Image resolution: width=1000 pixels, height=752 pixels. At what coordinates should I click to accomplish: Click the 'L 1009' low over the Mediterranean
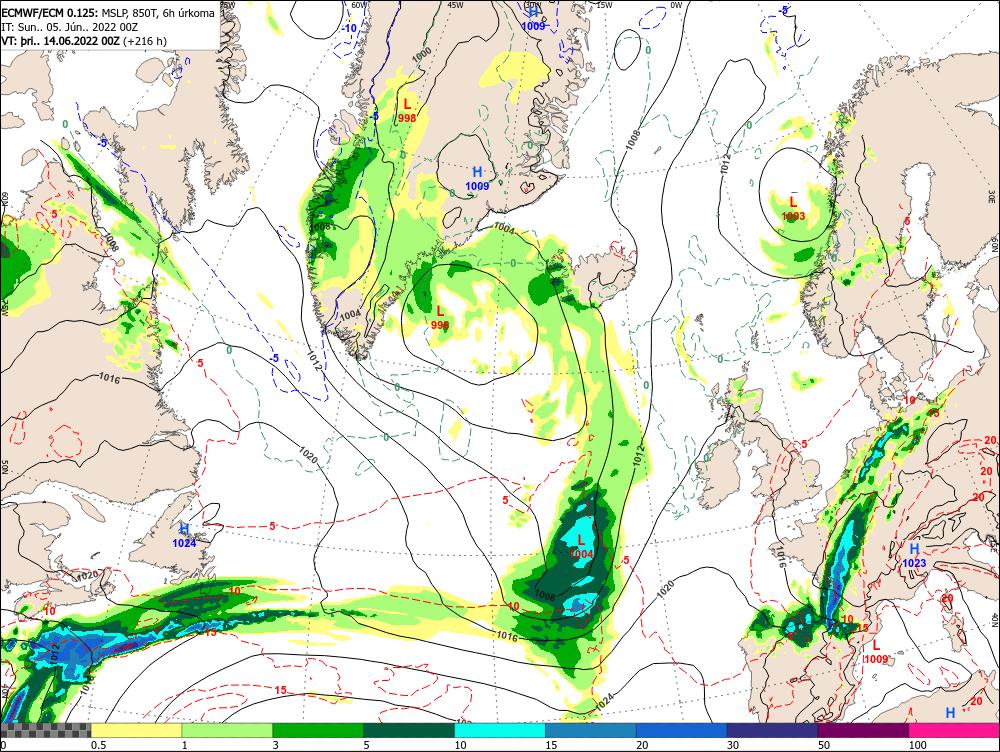(x=876, y=652)
